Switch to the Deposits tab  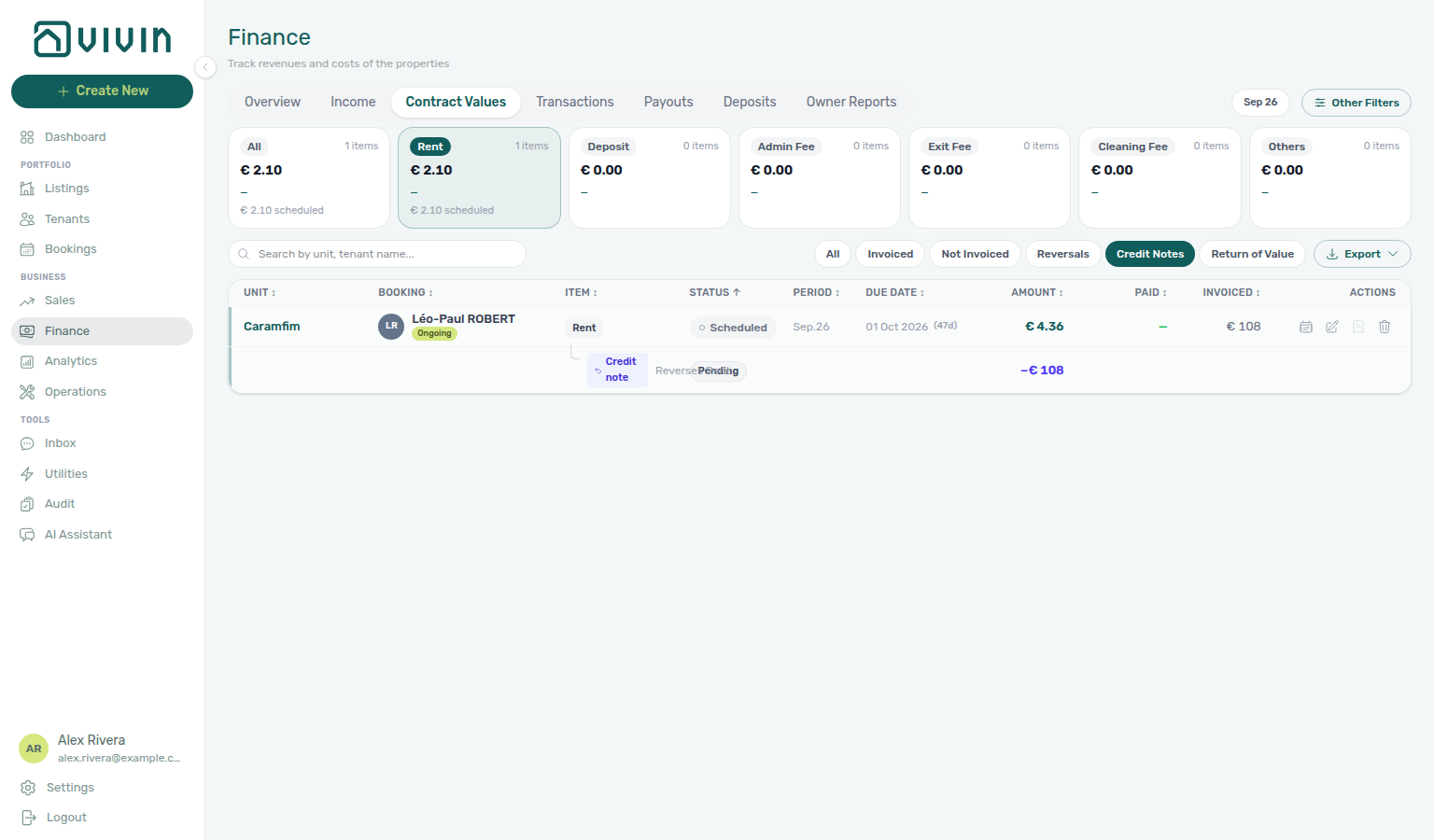pyautogui.click(x=750, y=102)
